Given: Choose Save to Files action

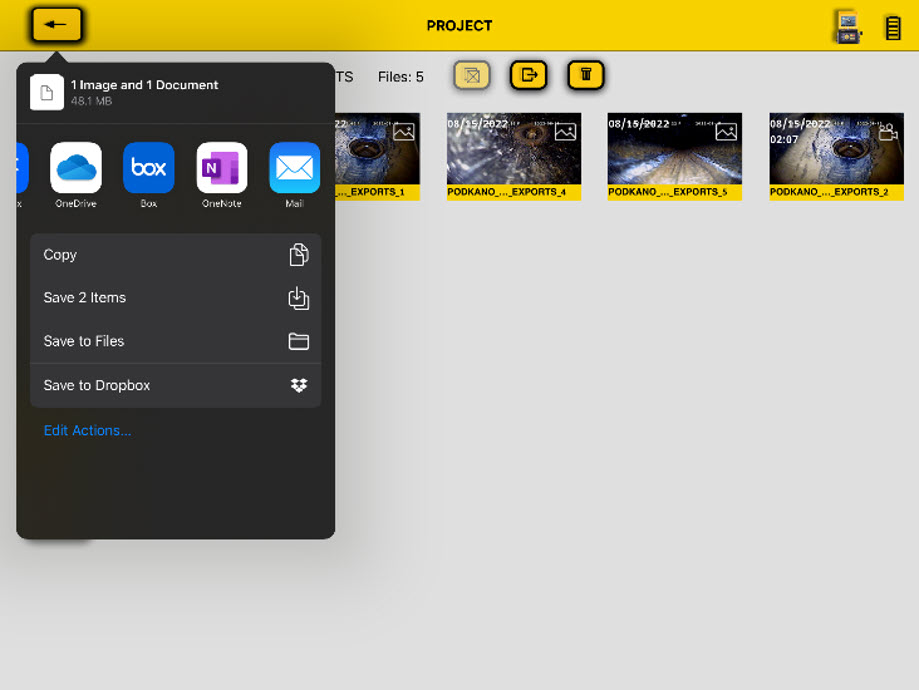Looking at the screenshot, I should (175, 341).
